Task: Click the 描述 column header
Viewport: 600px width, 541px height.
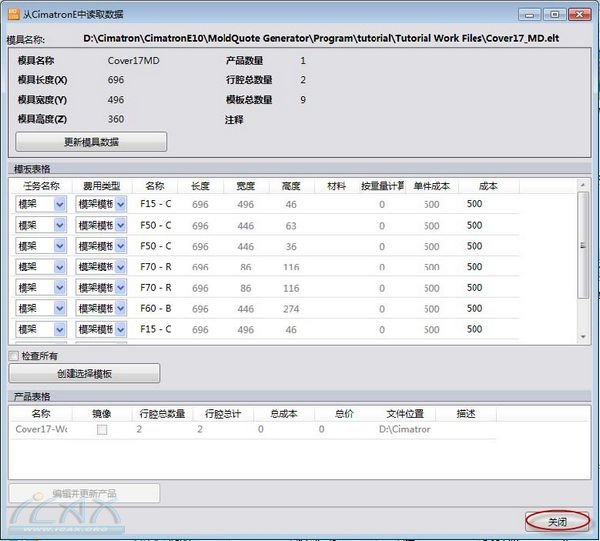Action: 466,414
